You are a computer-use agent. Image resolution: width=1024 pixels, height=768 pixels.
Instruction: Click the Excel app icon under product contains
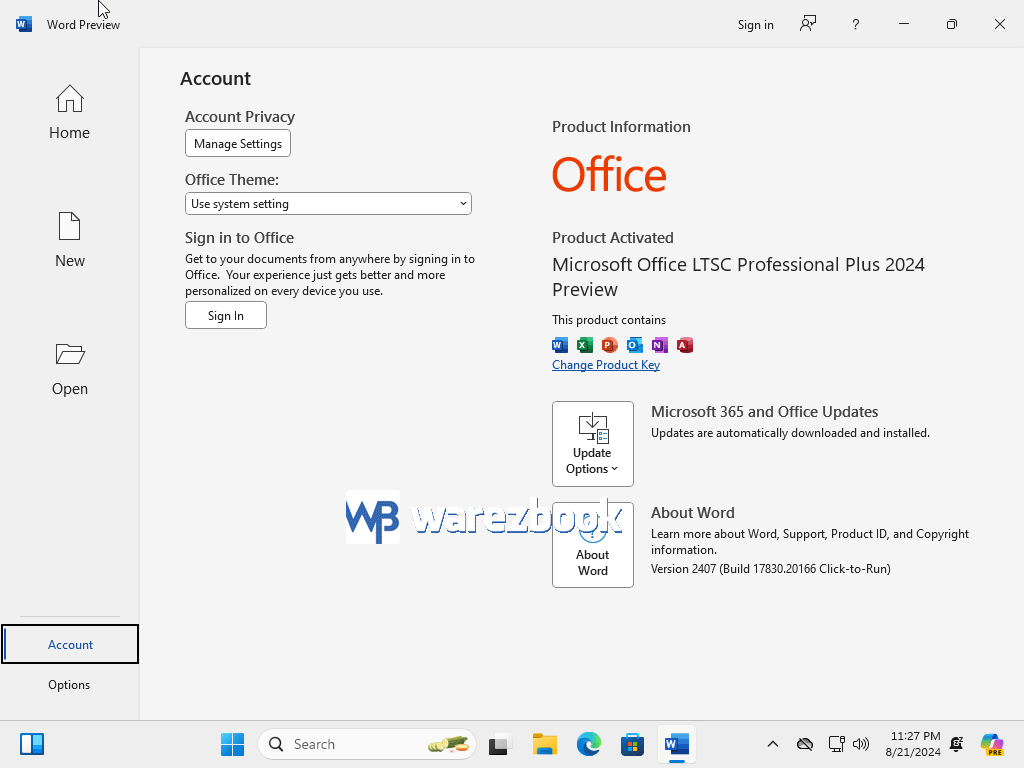(584, 345)
